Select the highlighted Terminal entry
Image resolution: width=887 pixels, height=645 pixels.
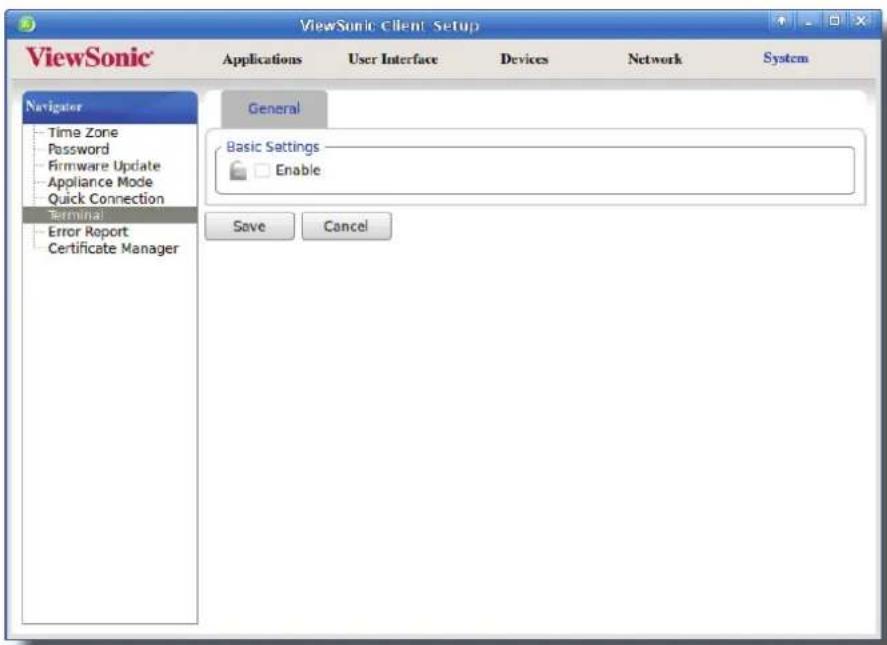[x=110, y=215]
